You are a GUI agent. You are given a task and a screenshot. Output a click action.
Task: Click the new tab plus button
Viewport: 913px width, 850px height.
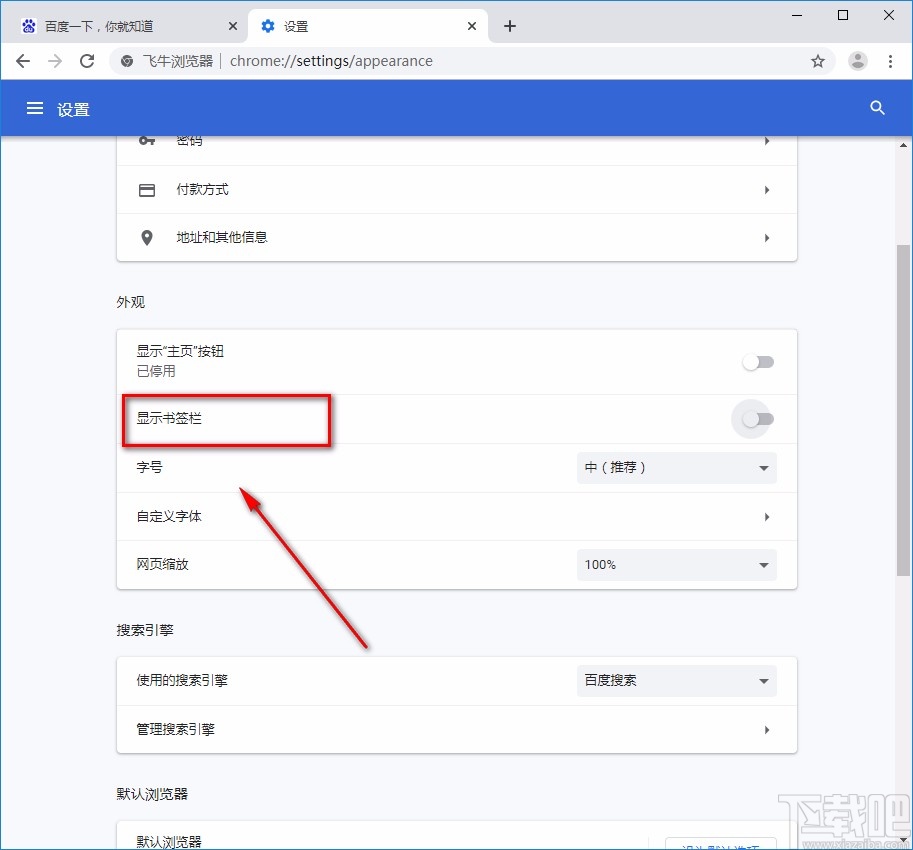509,25
